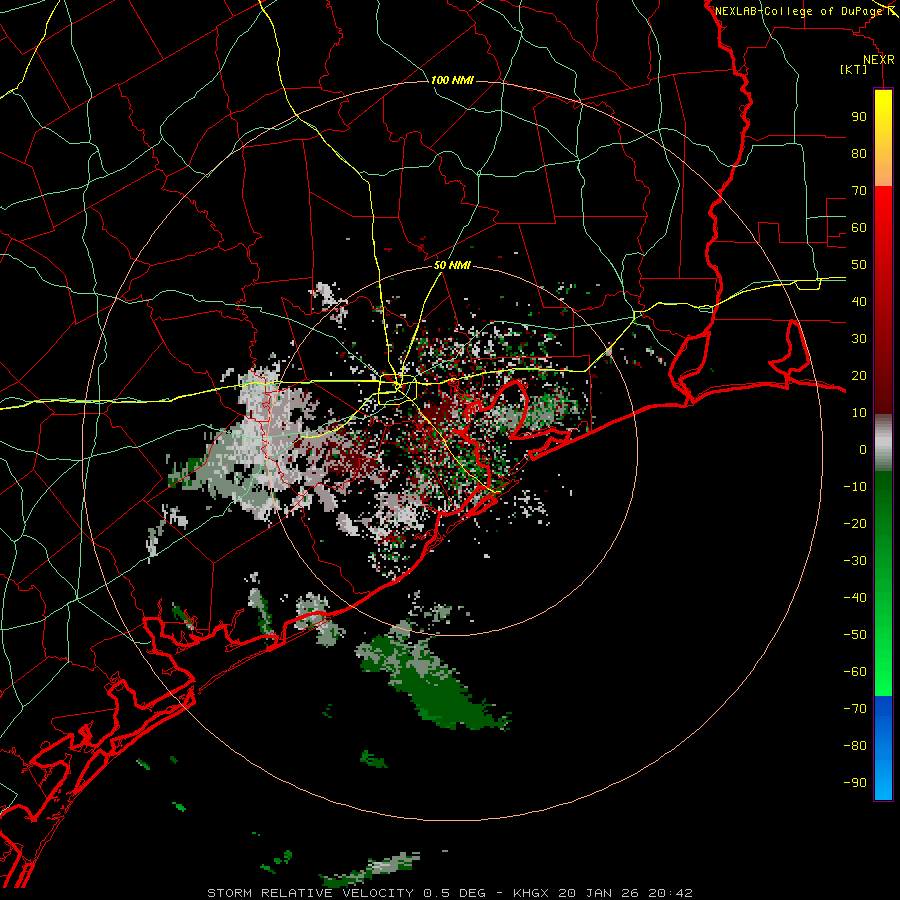Click the 20 JAN 26 date text

[599, 893]
